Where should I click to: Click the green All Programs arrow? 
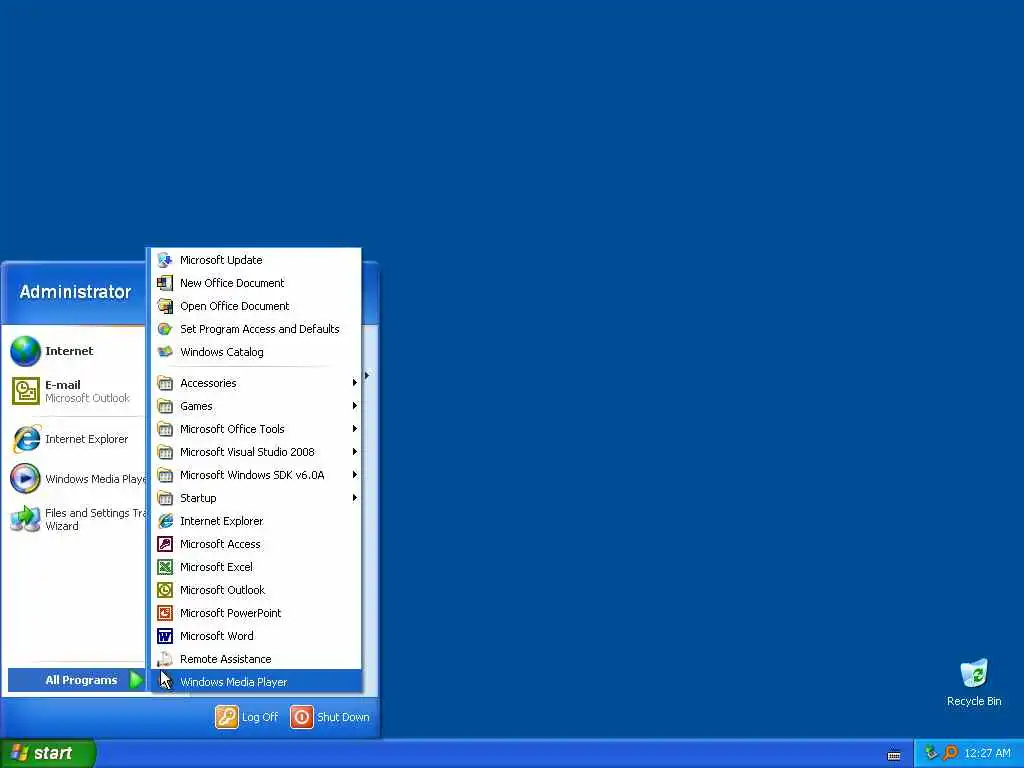(136, 680)
